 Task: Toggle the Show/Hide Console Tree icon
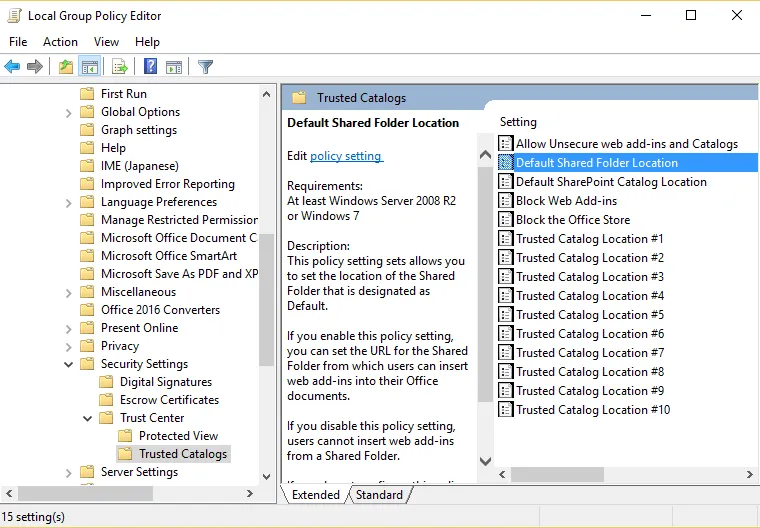tap(90, 66)
